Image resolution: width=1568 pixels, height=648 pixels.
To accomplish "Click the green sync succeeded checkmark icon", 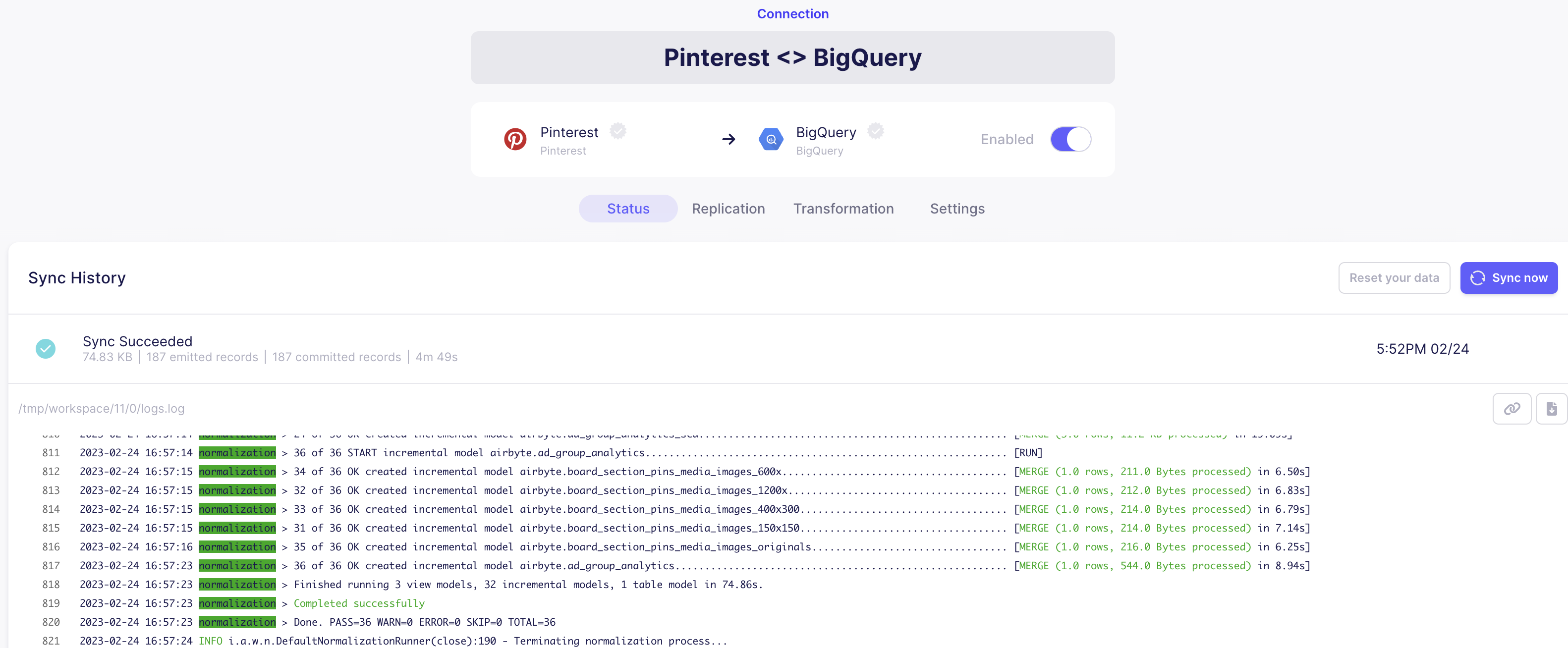I will click(x=46, y=349).
